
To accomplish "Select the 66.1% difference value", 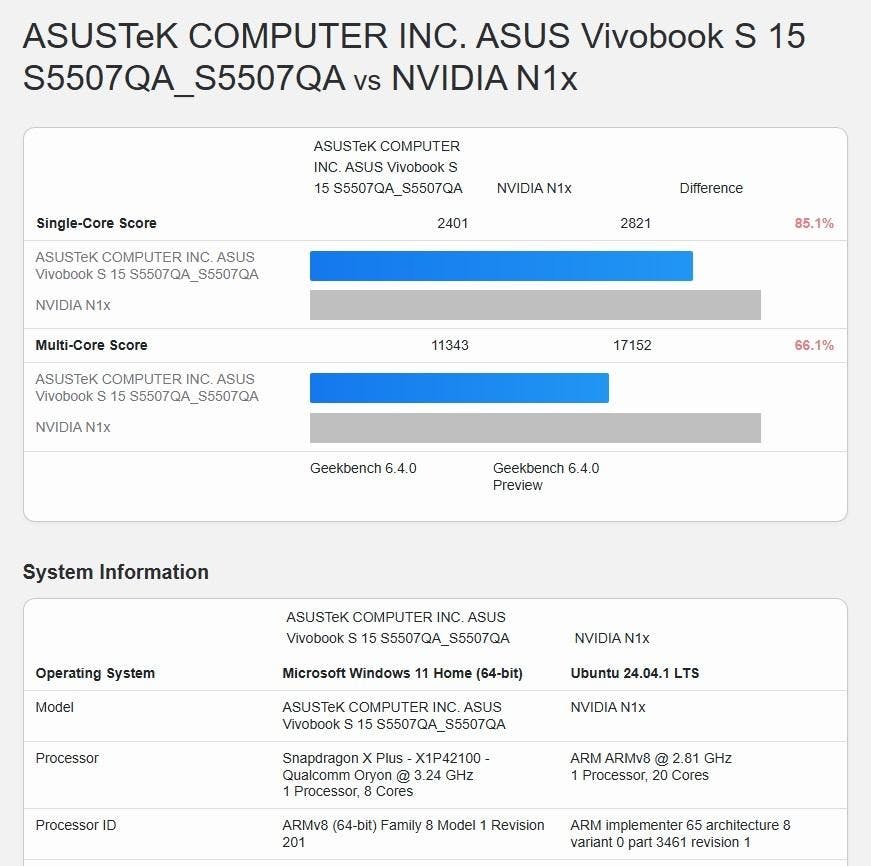I will pos(814,345).
